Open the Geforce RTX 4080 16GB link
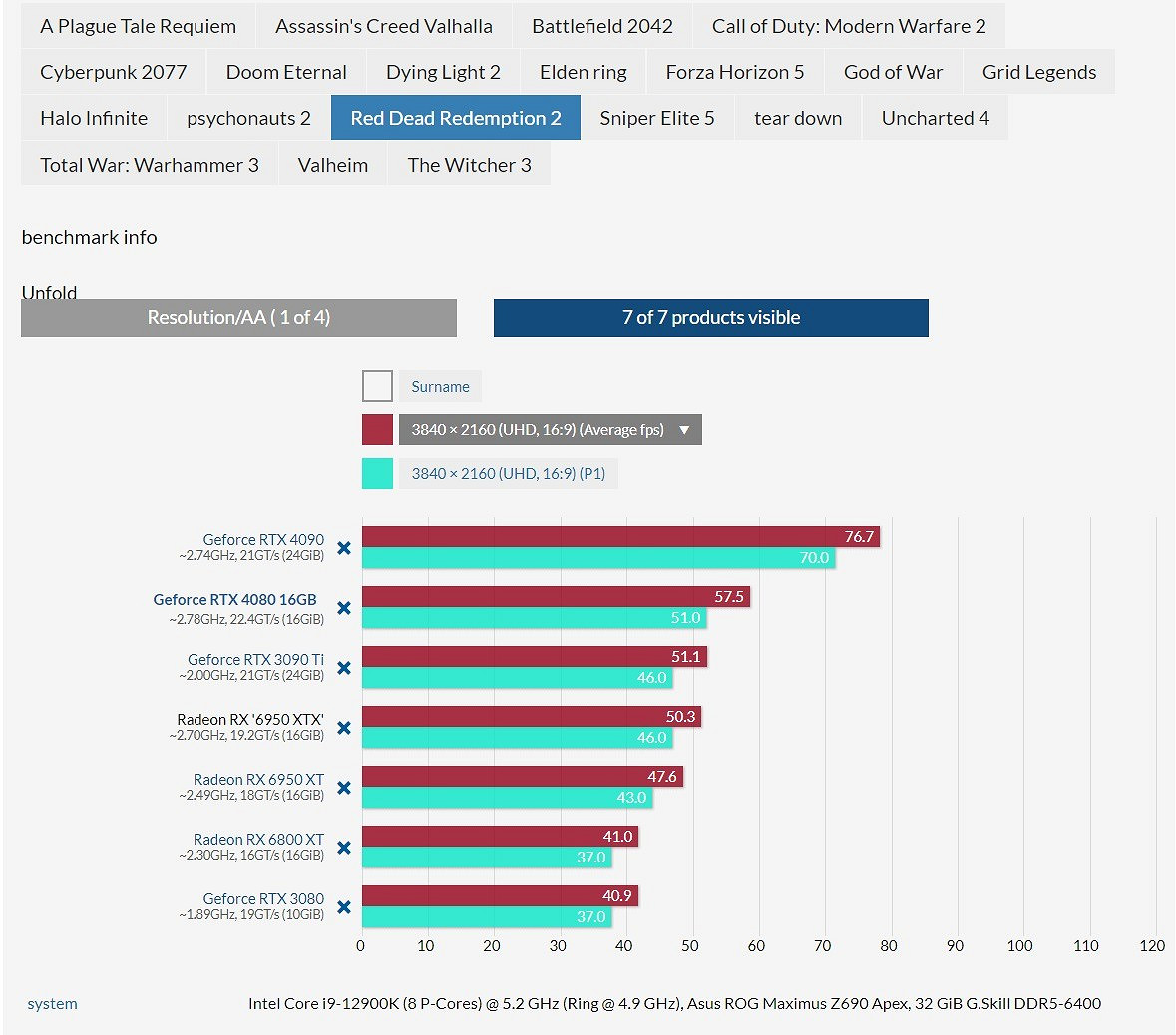Viewport: 1176px width, 1035px height. [234, 599]
